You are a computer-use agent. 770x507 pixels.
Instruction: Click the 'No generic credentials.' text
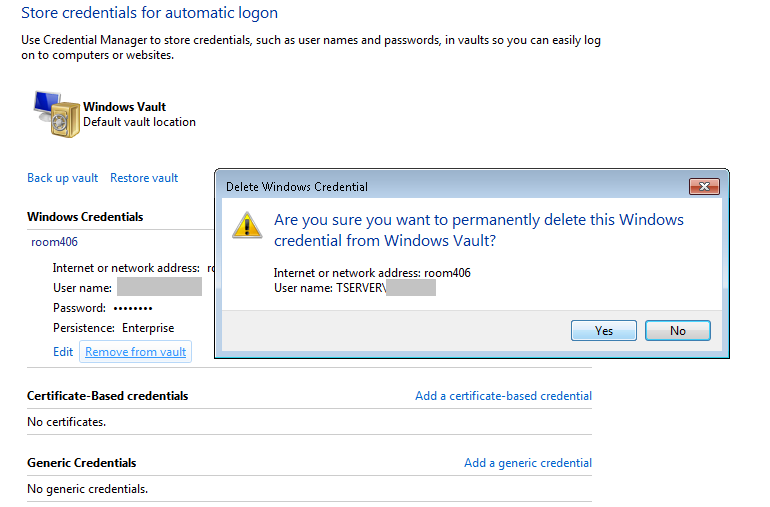(87, 489)
